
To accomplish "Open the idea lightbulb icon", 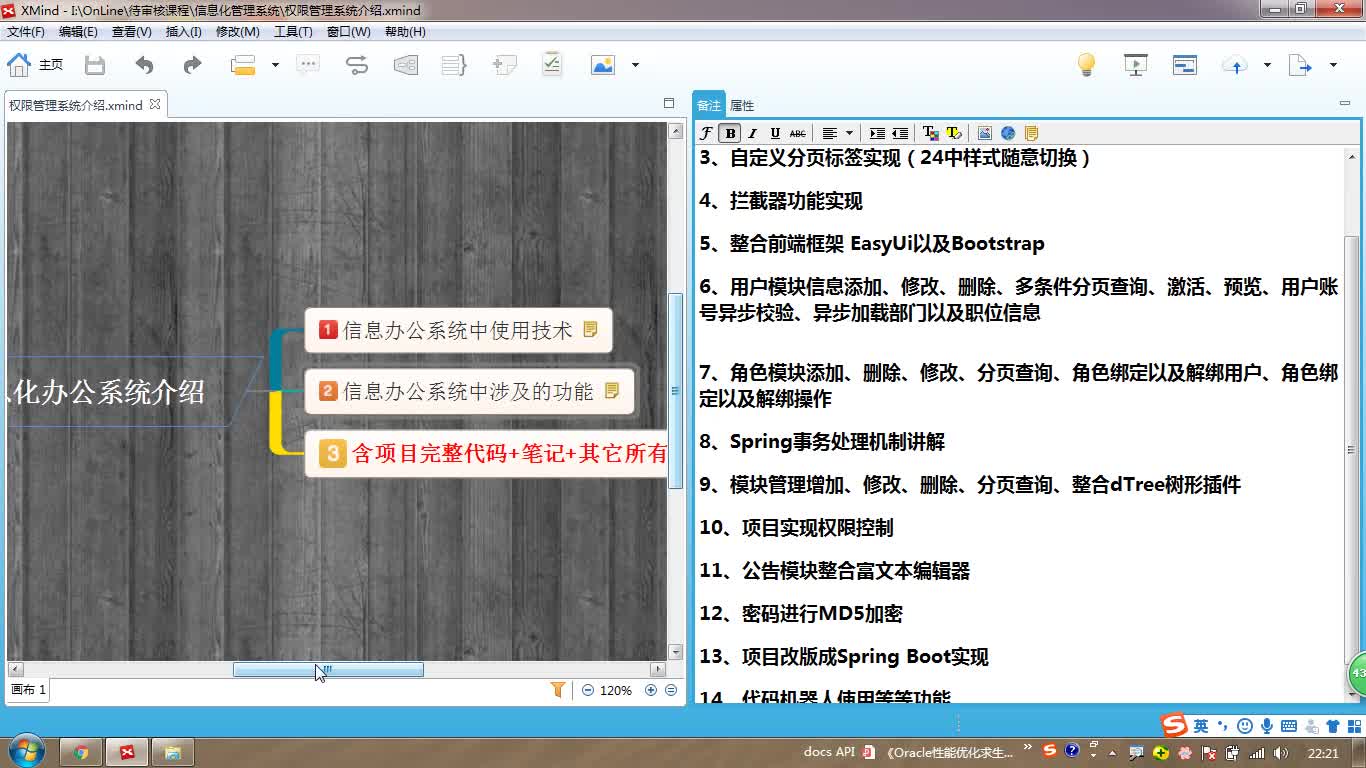I will [1086, 65].
